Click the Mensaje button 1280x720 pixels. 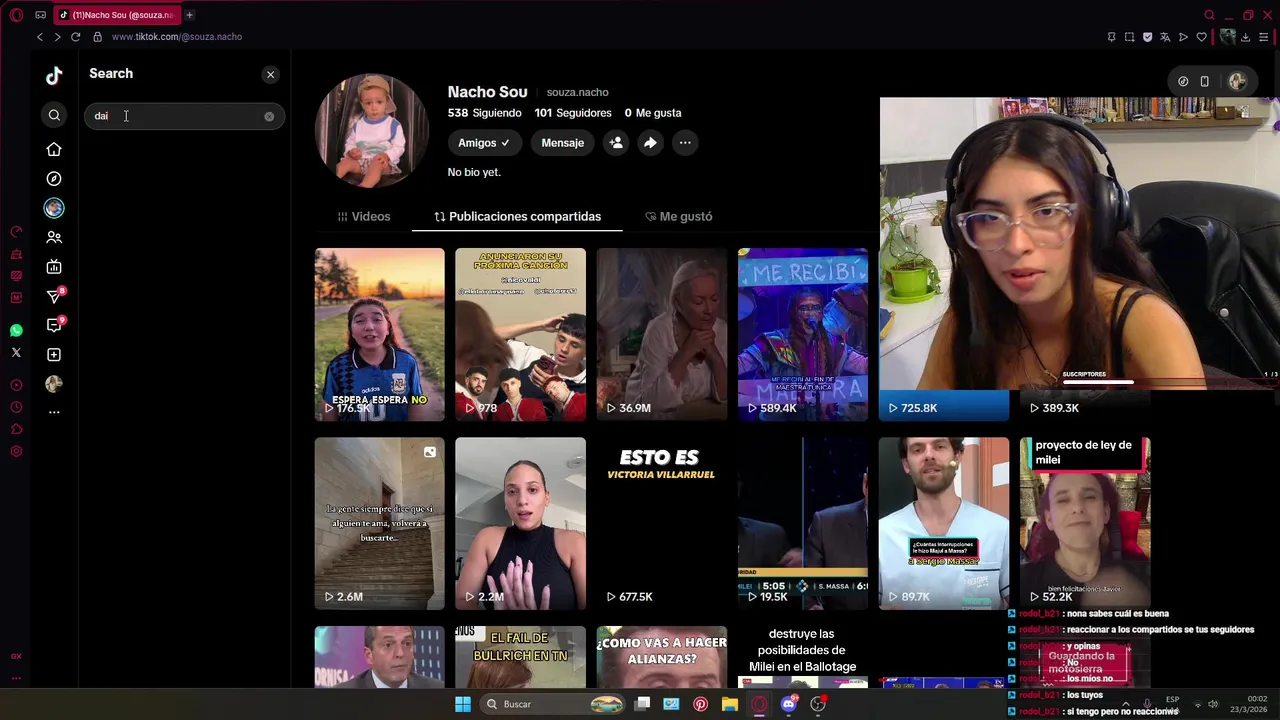click(x=562, y=143)
